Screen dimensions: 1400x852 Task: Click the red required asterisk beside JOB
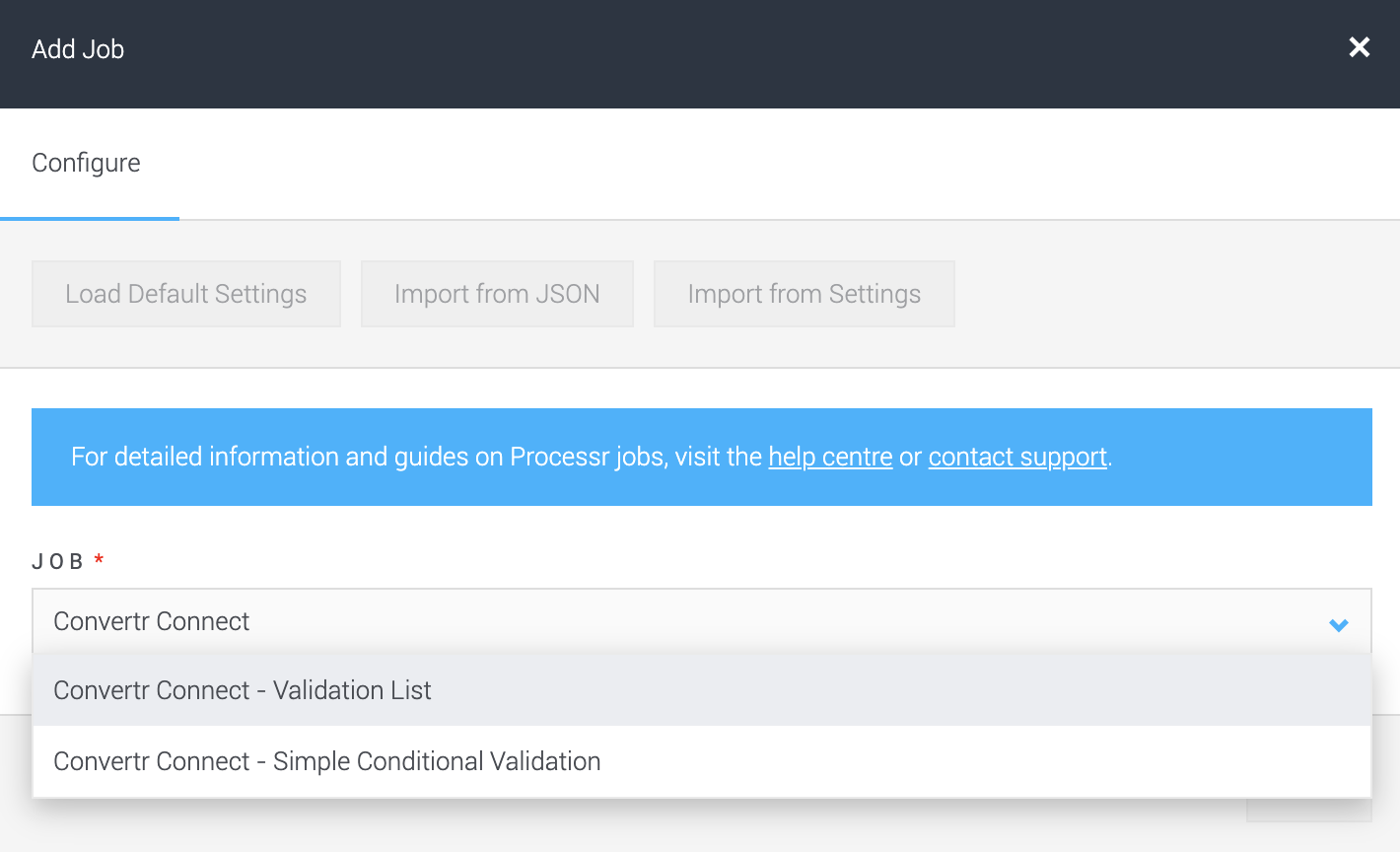(99, 560)
